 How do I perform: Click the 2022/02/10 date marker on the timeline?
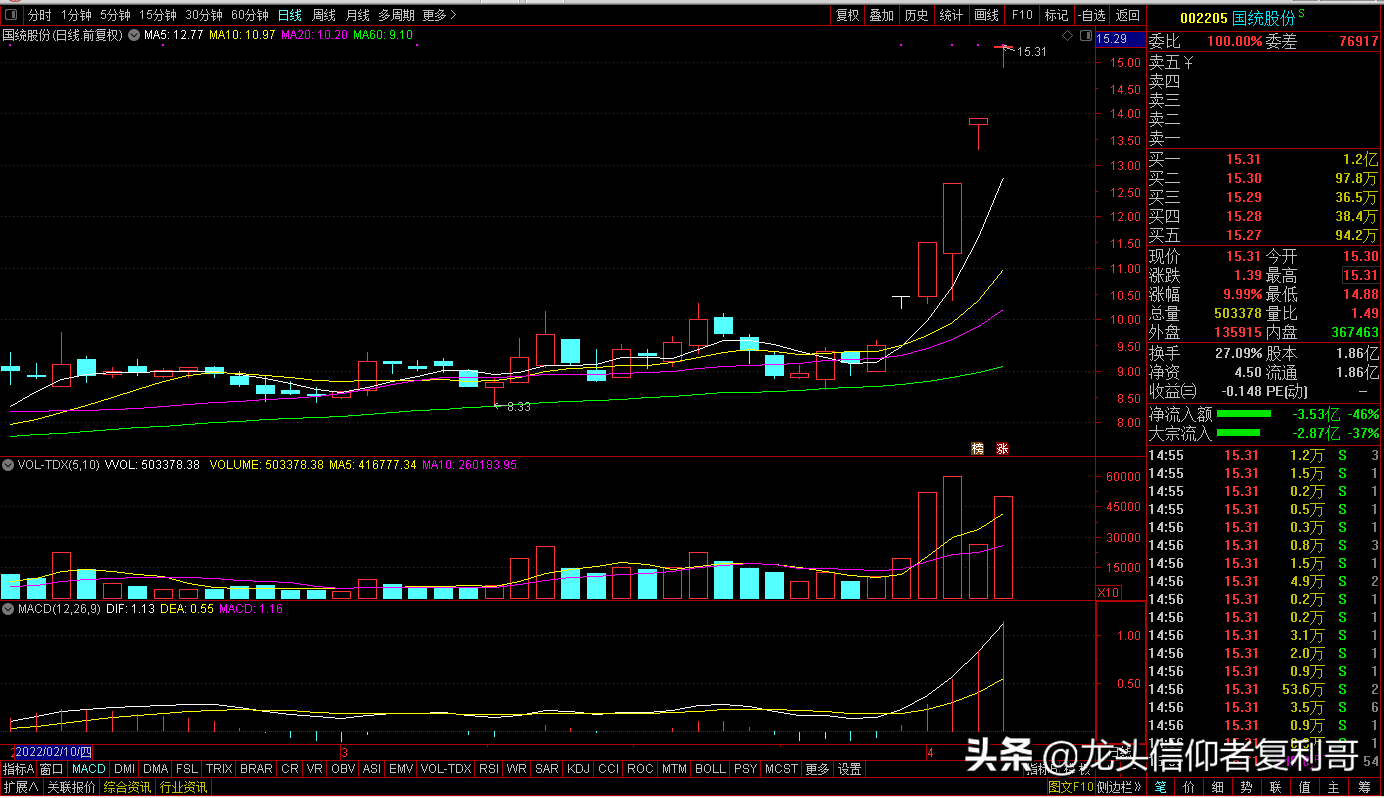[55, 752]
